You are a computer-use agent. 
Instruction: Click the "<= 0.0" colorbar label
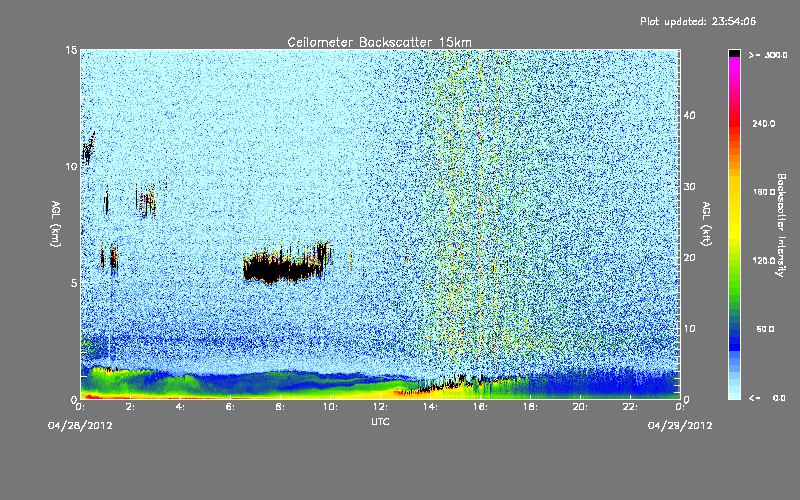coord(768,397)
